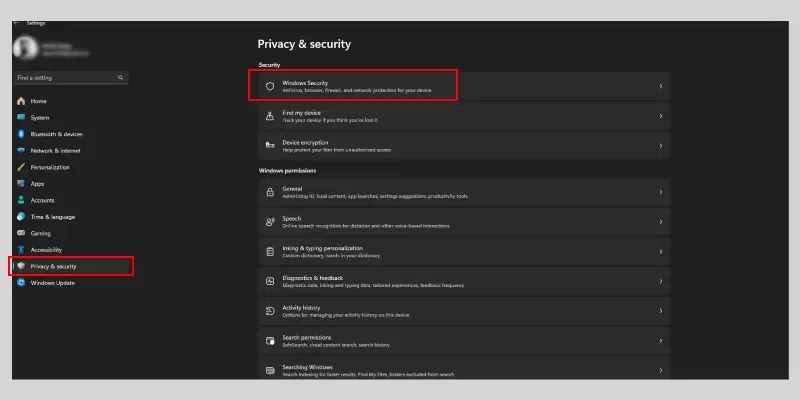Expand Windows Security using its chevron

pos(661,86)
